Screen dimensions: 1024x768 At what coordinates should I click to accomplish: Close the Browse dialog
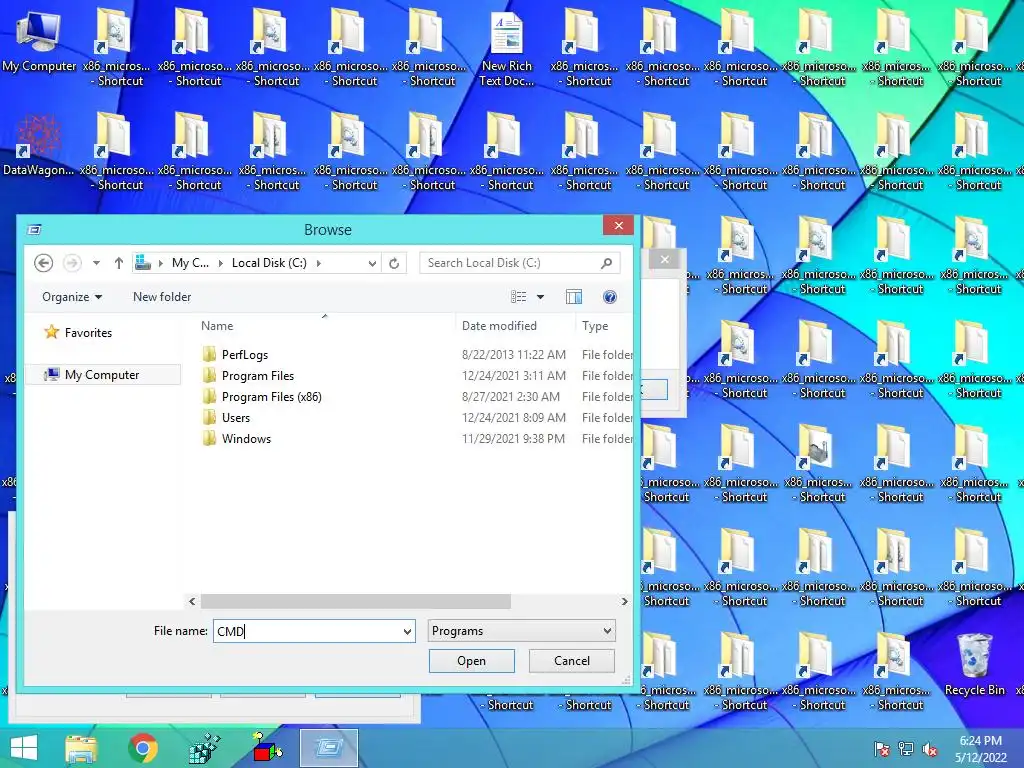pos(618,225)
